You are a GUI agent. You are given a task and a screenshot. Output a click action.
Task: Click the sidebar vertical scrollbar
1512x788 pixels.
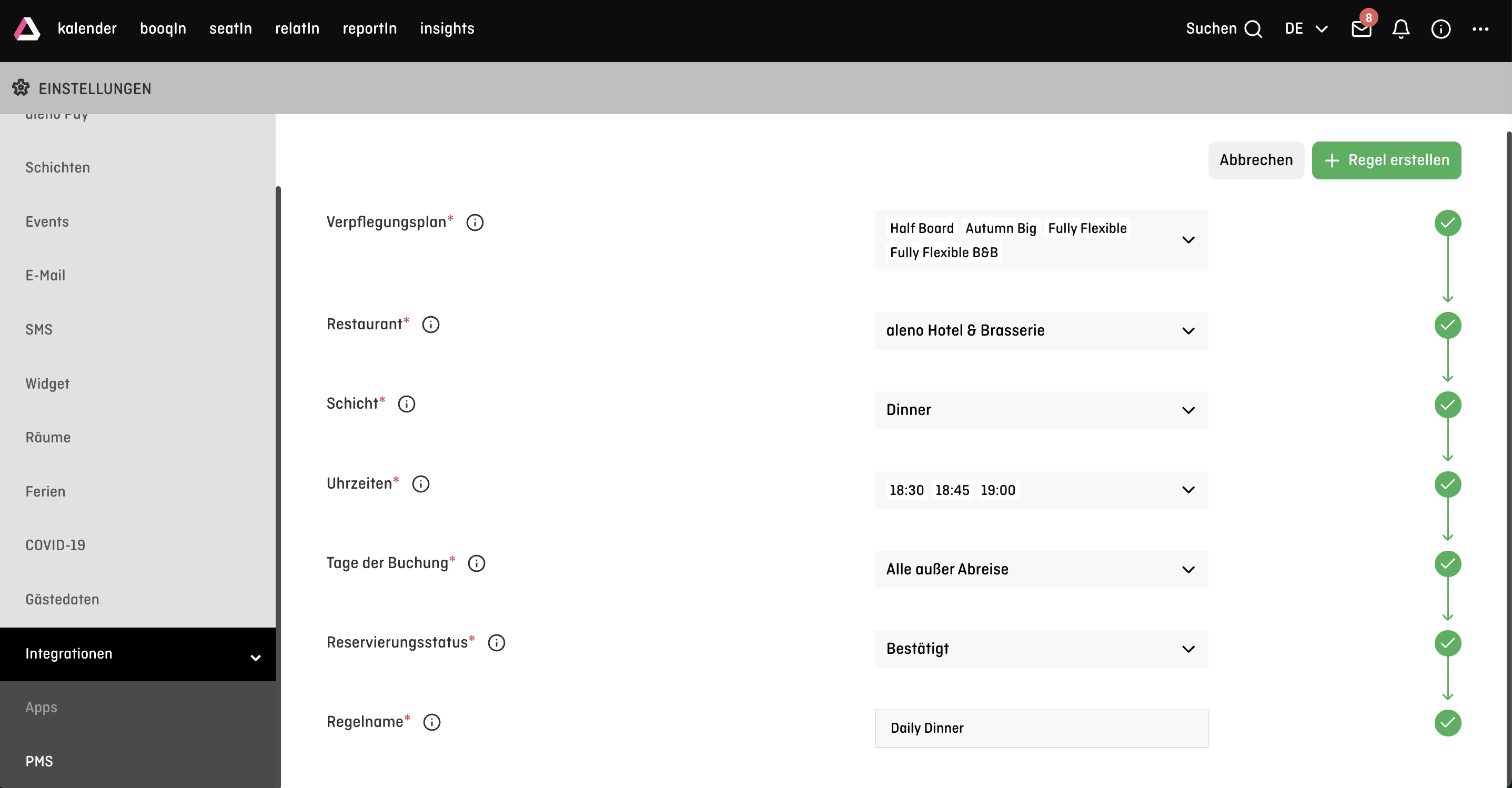click(278, 487)
